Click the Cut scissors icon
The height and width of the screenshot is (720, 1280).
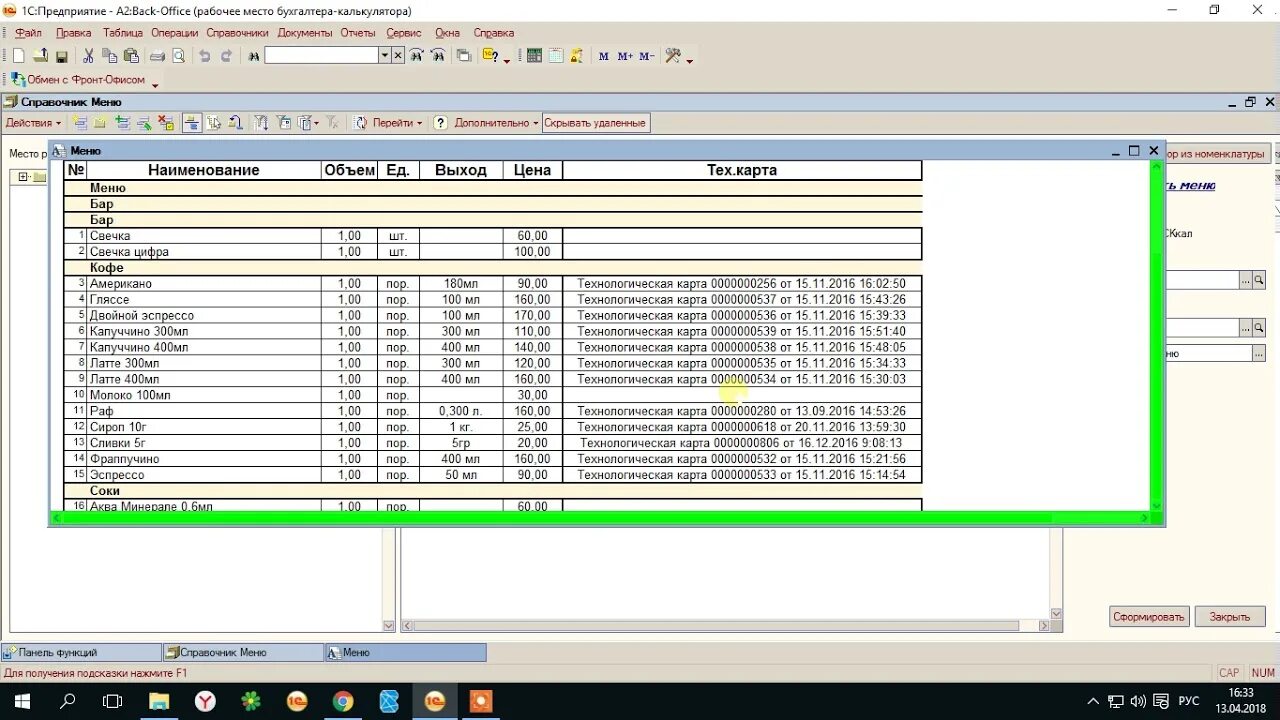pos(88,56)
